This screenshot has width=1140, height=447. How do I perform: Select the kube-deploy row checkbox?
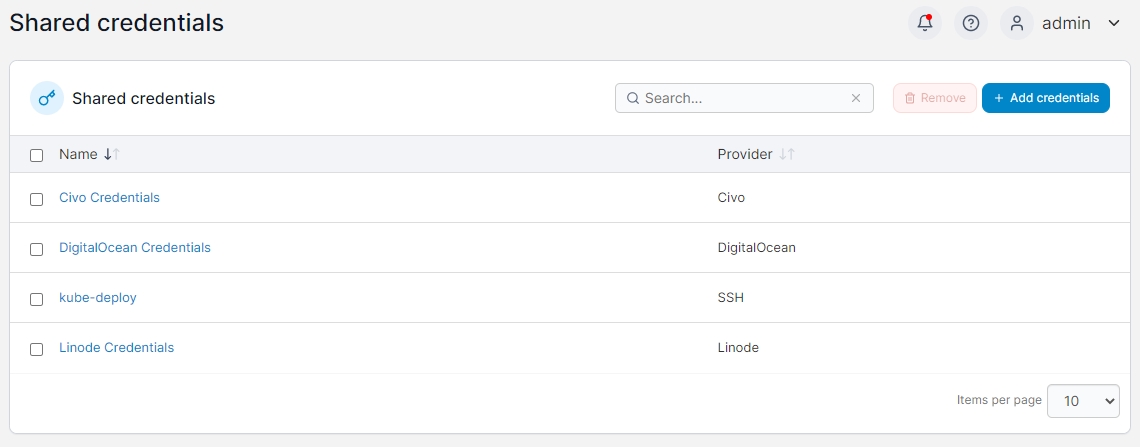(37, 299)
